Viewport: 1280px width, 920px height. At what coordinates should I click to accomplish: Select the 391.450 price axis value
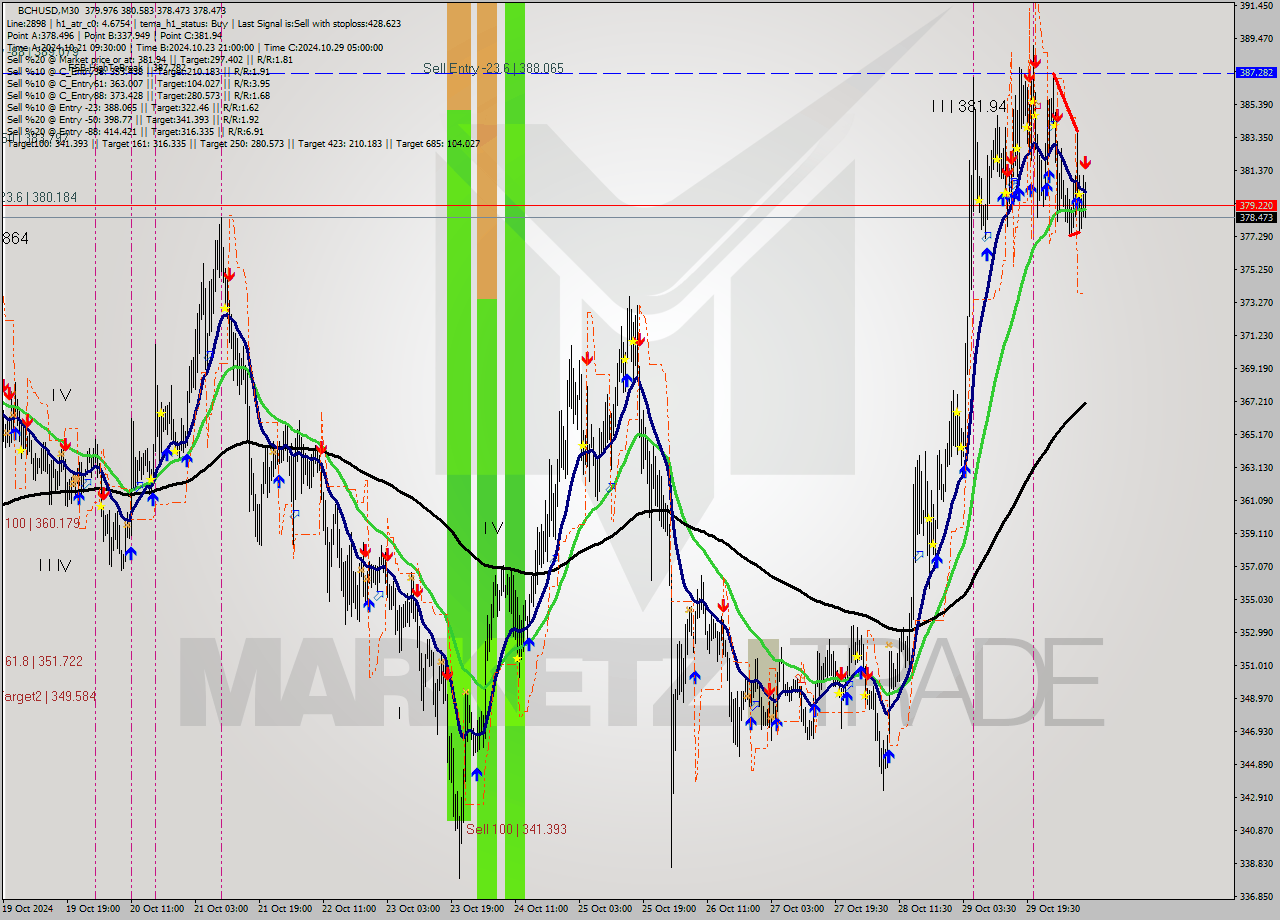point(1256,6)
